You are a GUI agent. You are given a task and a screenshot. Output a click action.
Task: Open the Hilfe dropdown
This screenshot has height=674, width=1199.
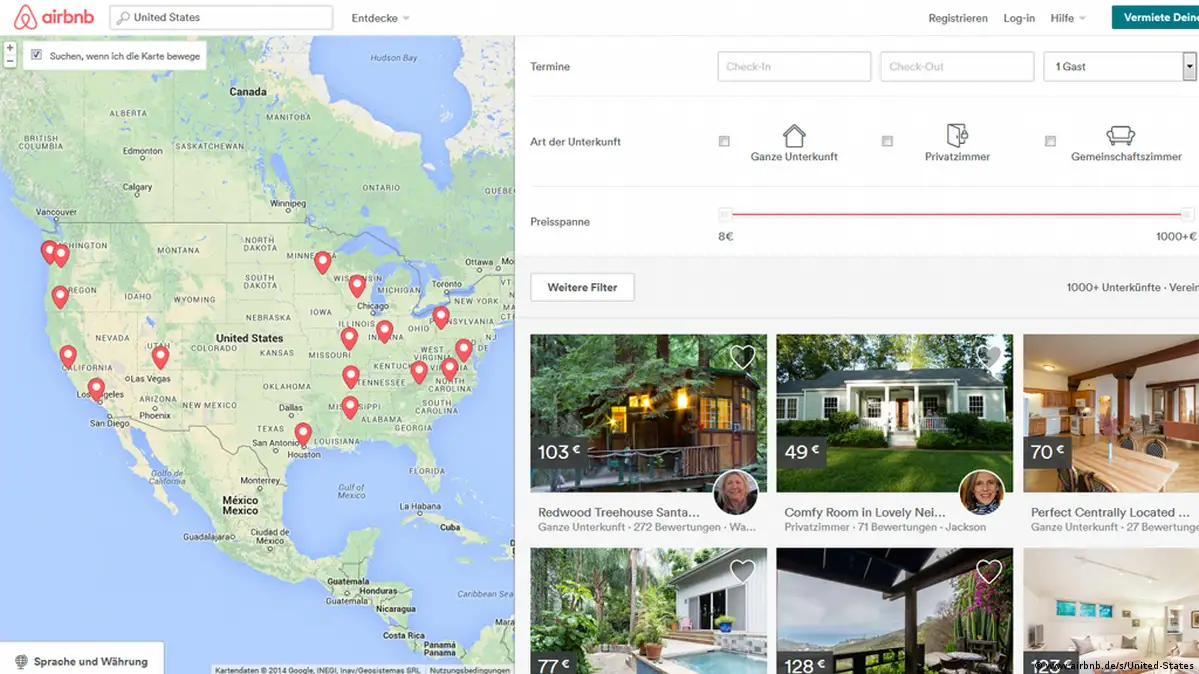pyautogui.click(x=1067, y=18)
